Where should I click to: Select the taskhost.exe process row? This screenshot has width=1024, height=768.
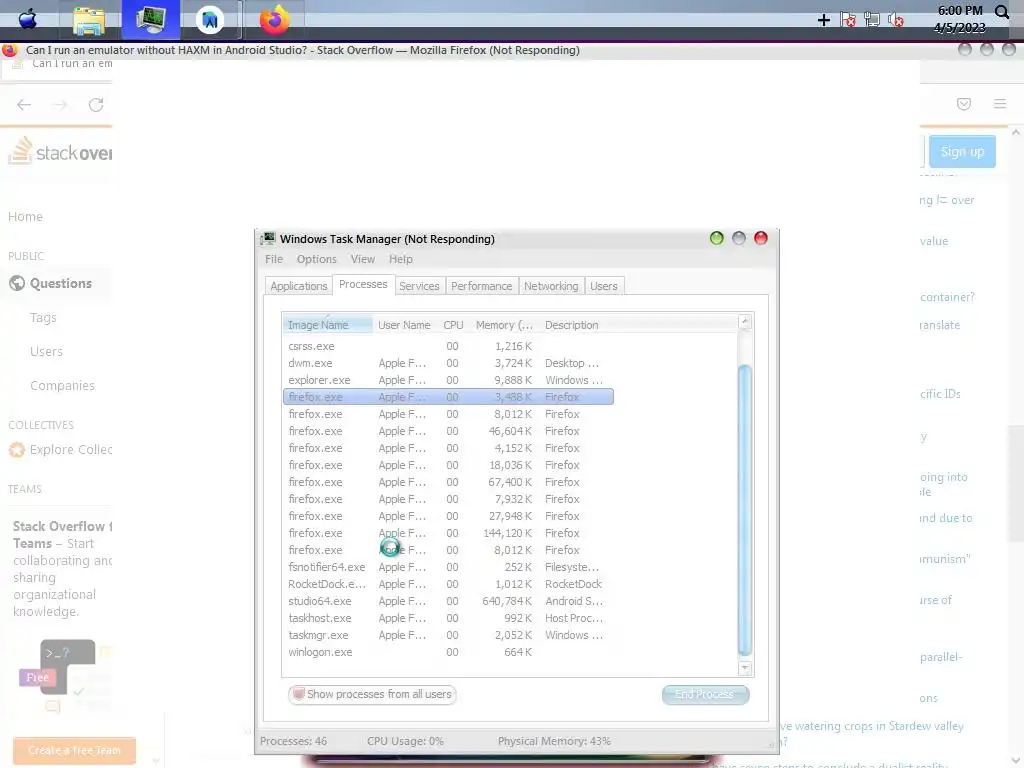pyautogui.click(x=448, y=618)
